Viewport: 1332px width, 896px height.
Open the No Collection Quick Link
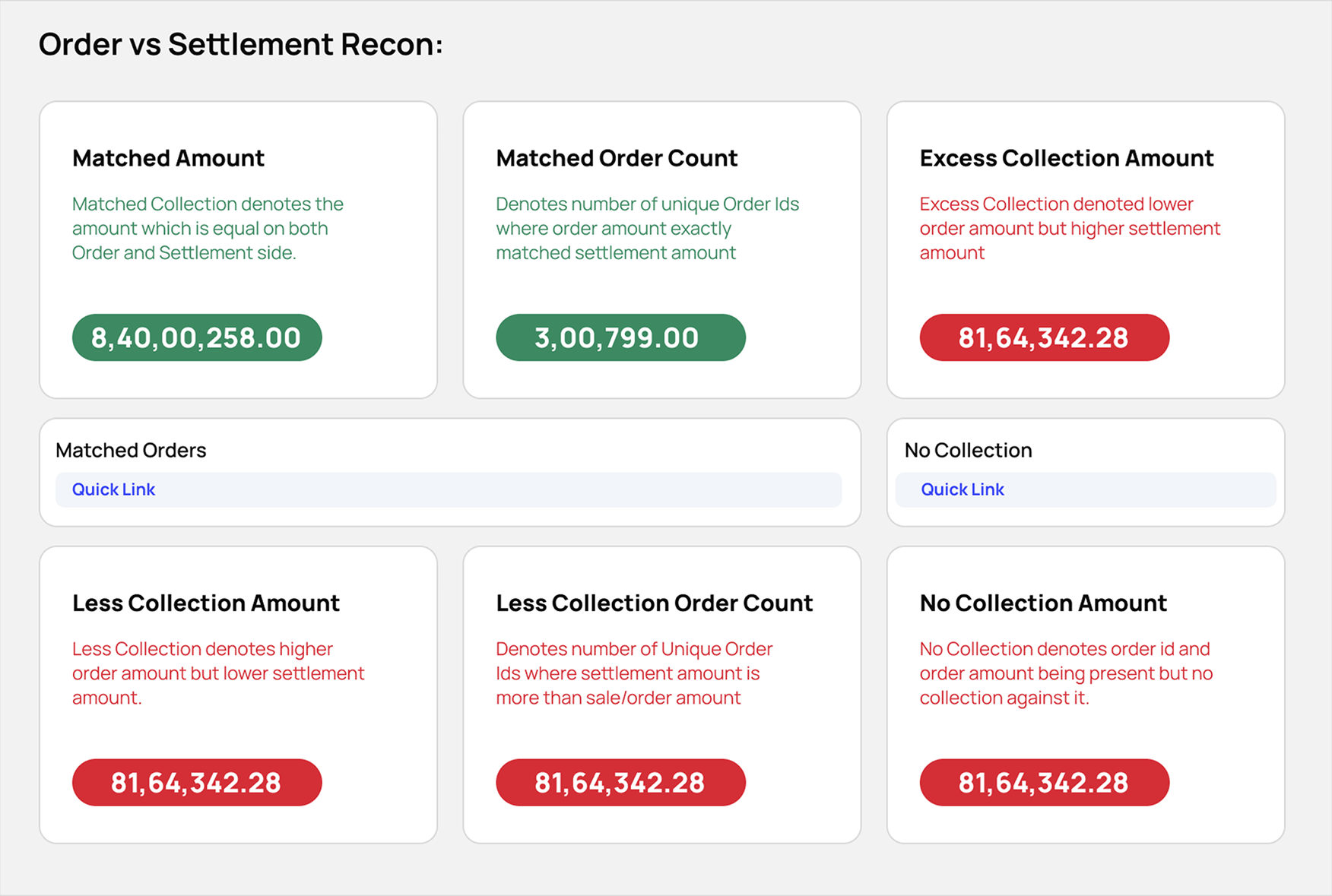[963, 489]
